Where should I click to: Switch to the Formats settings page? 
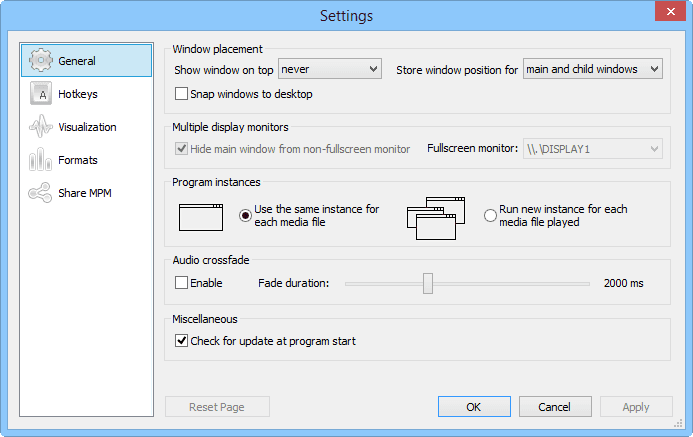pos(77,160)
